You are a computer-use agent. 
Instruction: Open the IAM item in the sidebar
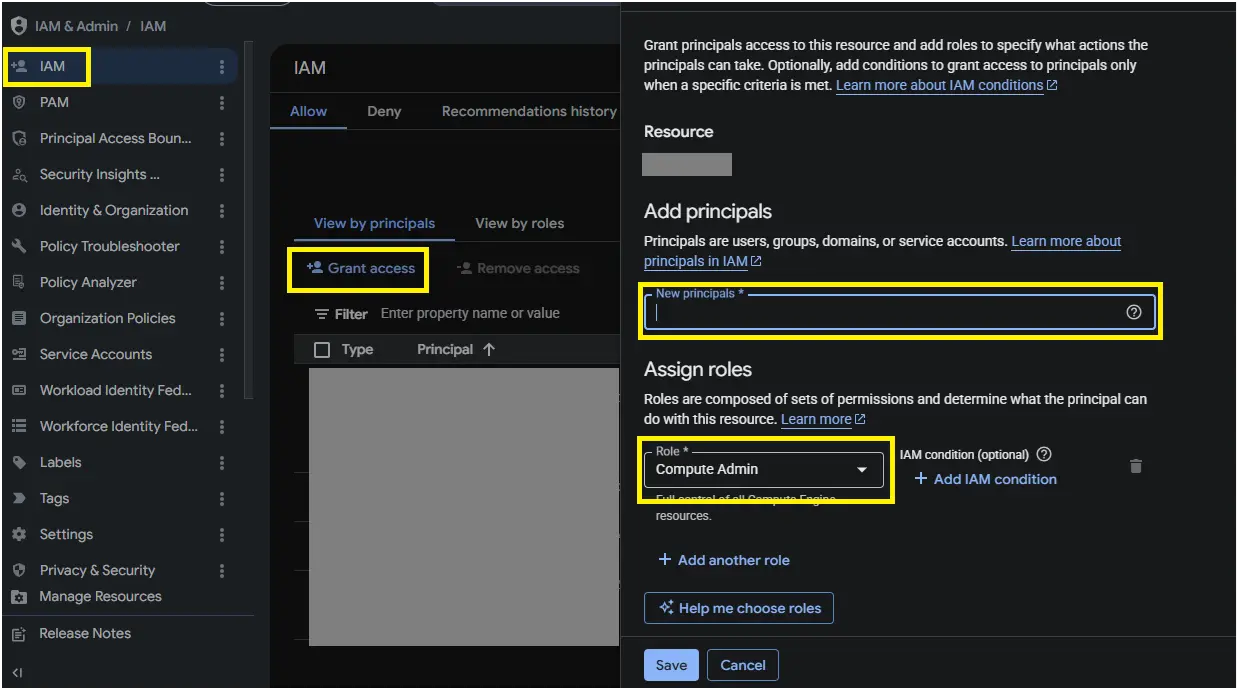coord(119,67)
